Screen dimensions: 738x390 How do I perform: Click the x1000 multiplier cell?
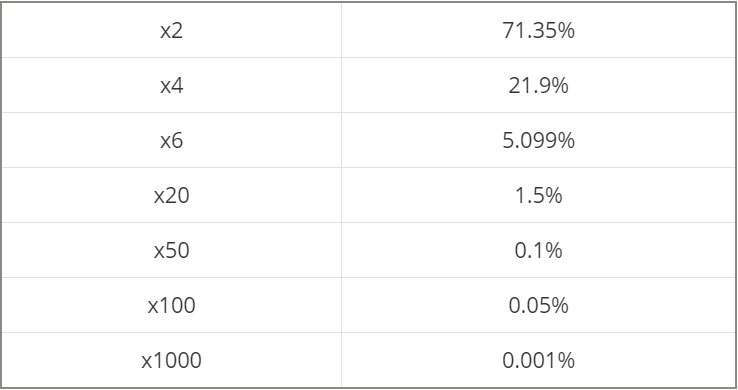tap(171, 360)
